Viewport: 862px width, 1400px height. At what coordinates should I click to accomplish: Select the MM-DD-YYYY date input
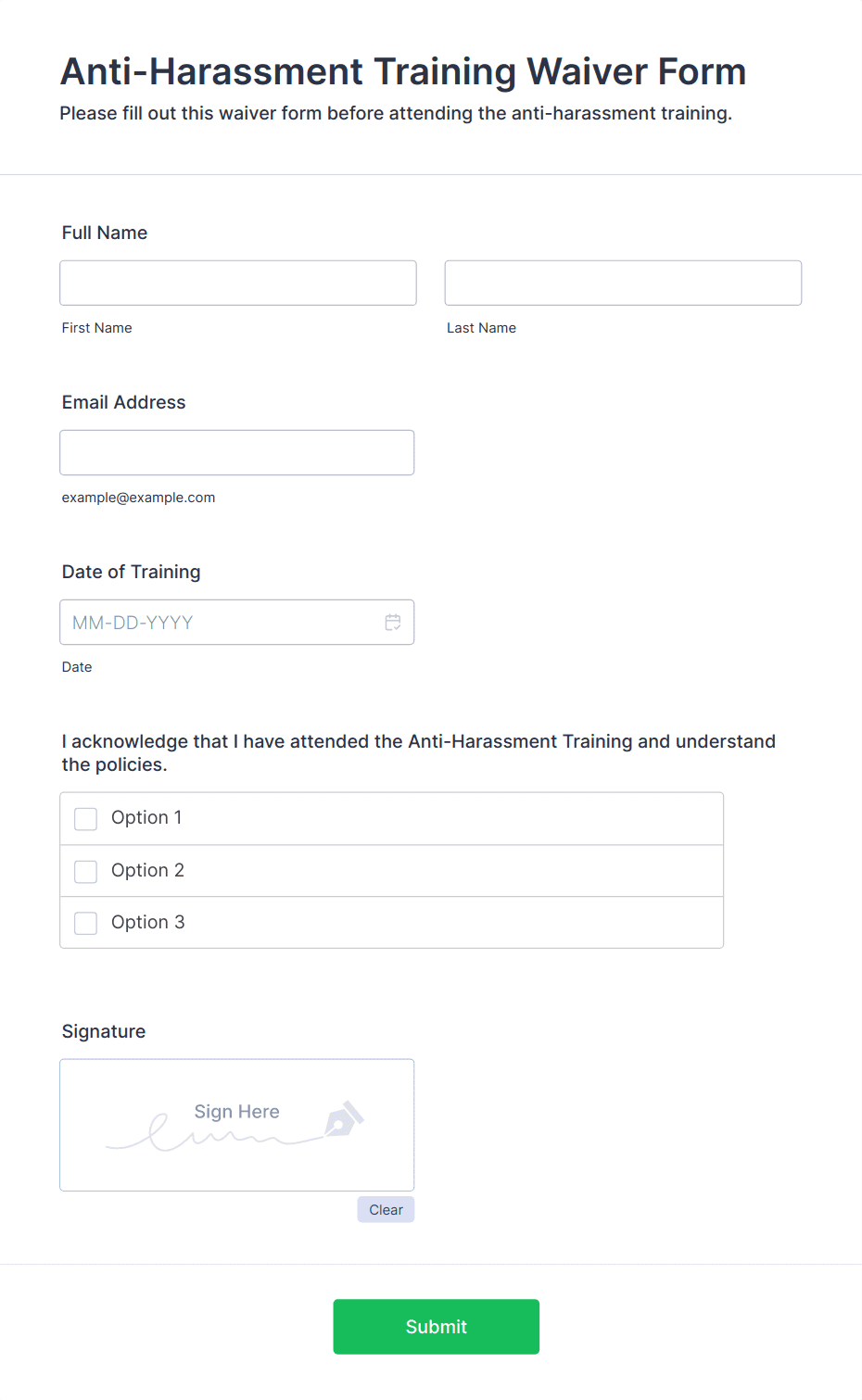[237, 623]
